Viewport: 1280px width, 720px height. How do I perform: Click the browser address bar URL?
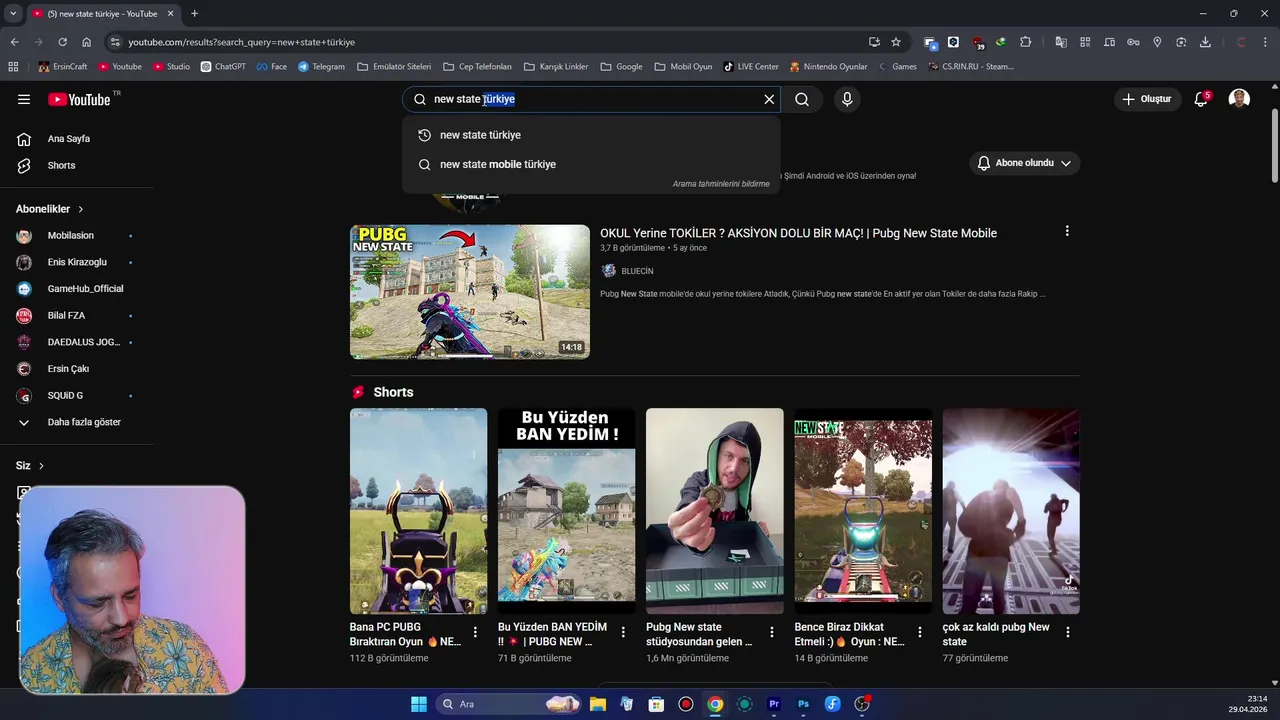coord(241,42)
